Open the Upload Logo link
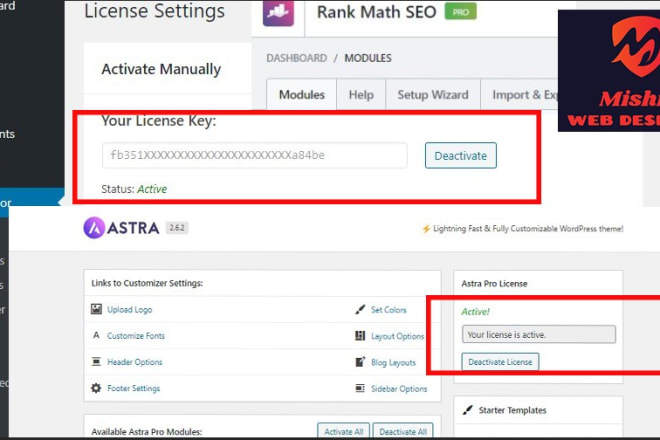Viewport: 660px width, 440px height. click(129, 309)
